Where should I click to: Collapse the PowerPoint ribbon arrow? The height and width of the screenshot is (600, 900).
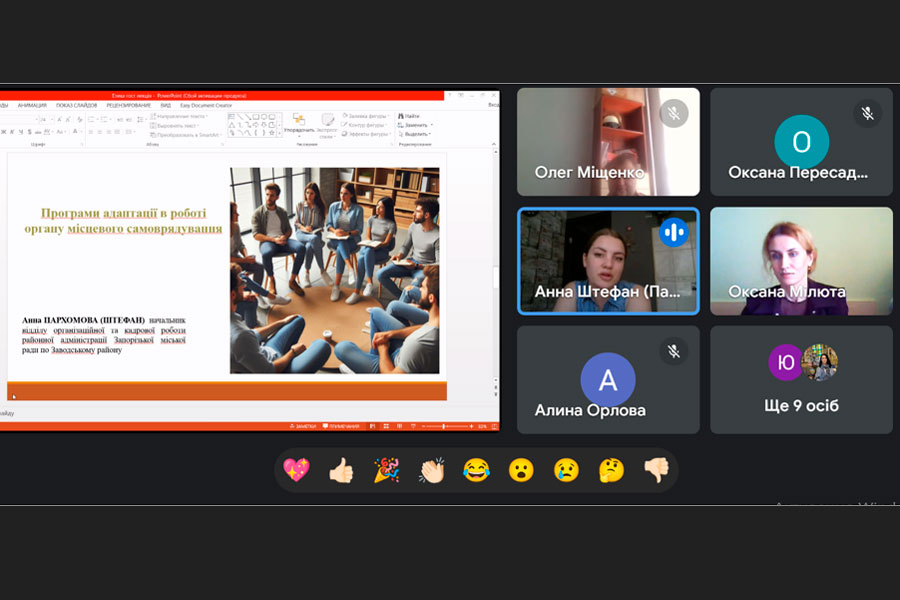(x=494, y=144)
